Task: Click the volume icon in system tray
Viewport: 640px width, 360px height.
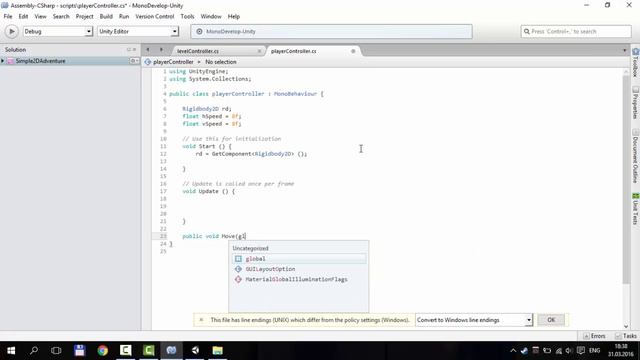Action: pyautogui.click(x=569, y=351)
